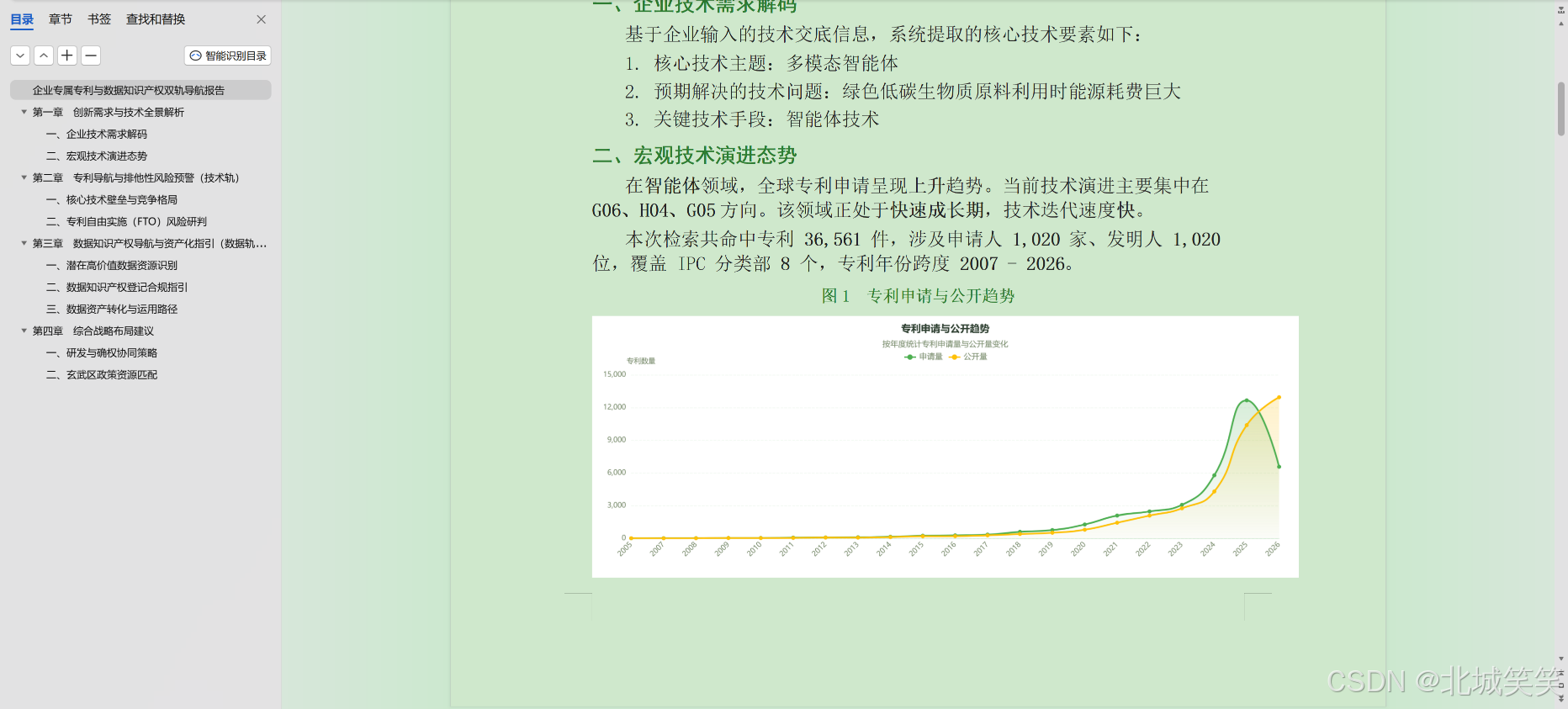Switch to 目录 tab
The width and height of the screenshot is (1568, 709).
(x=22, y=19)
